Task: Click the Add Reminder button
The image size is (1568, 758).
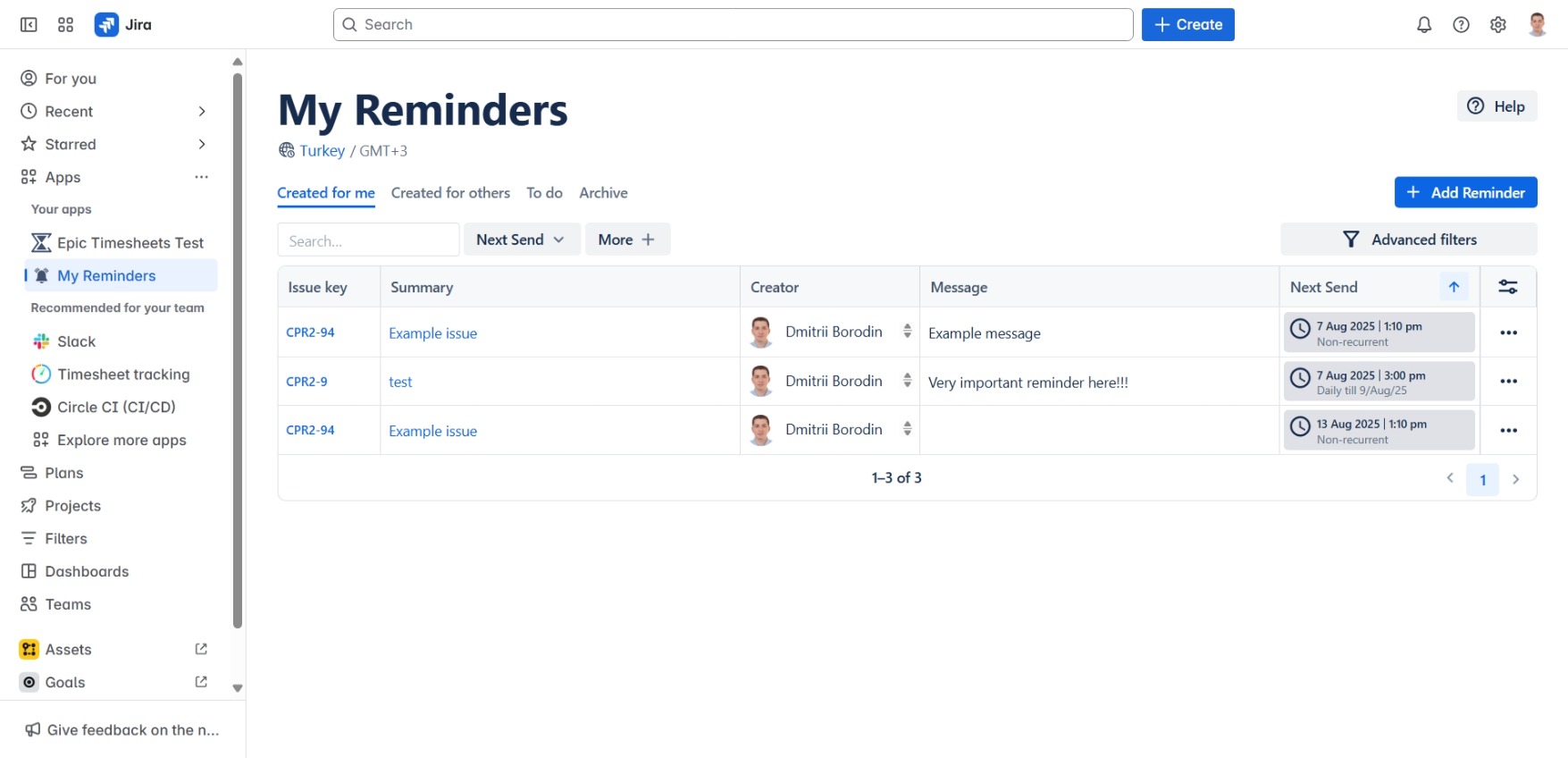Action: click(x=1465, y=192)
